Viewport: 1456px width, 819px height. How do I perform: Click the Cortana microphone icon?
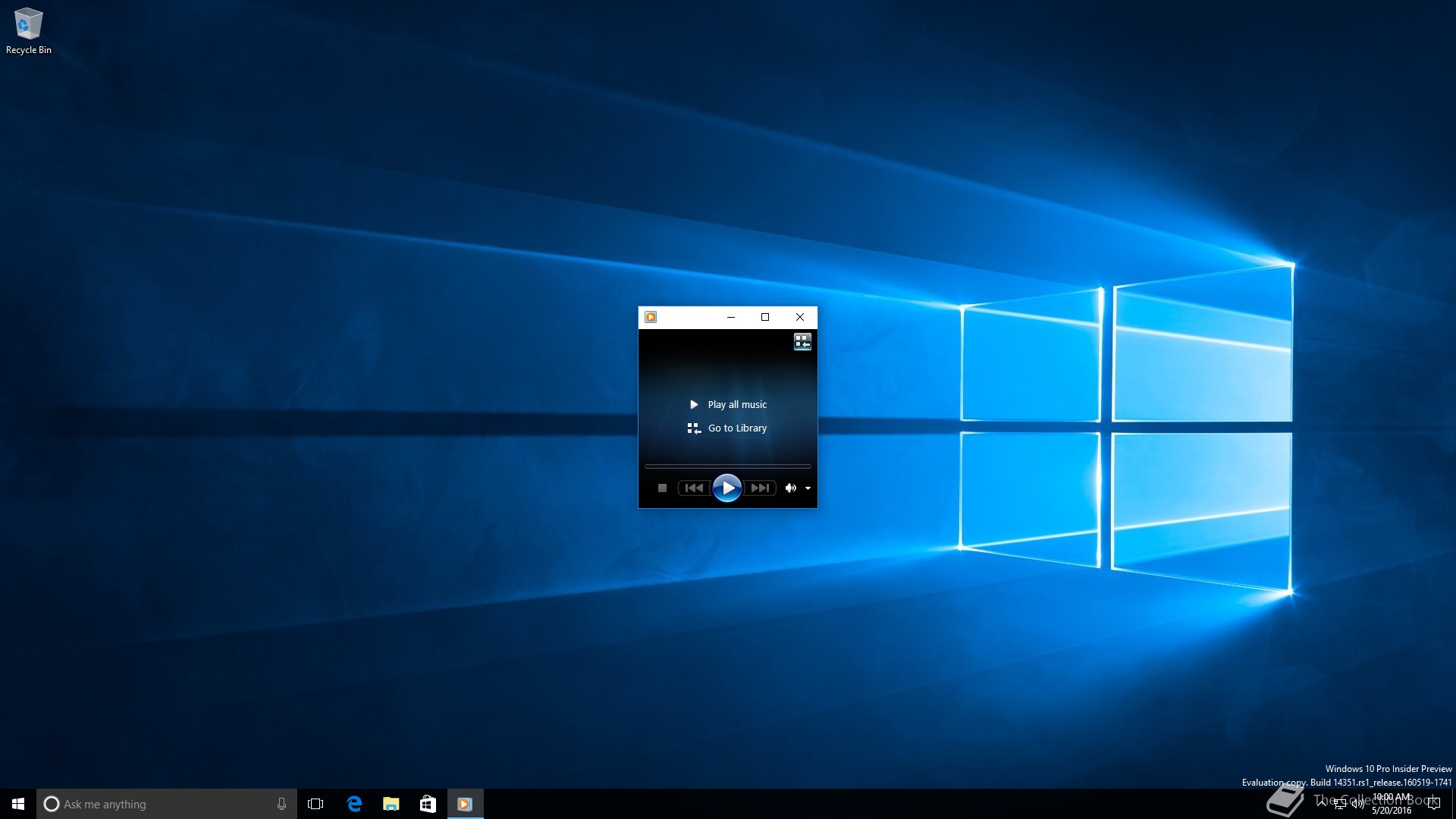(x=281, y=804)
